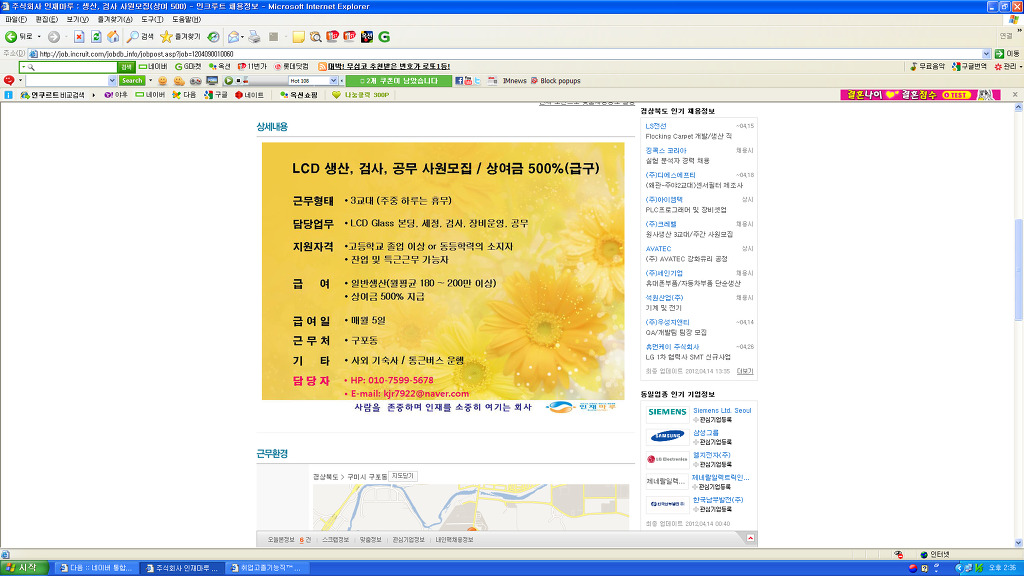This screenshot has width=1024, height=576.
Task: Expand the Search button options arrow
Action: click(x=150, y=81)
